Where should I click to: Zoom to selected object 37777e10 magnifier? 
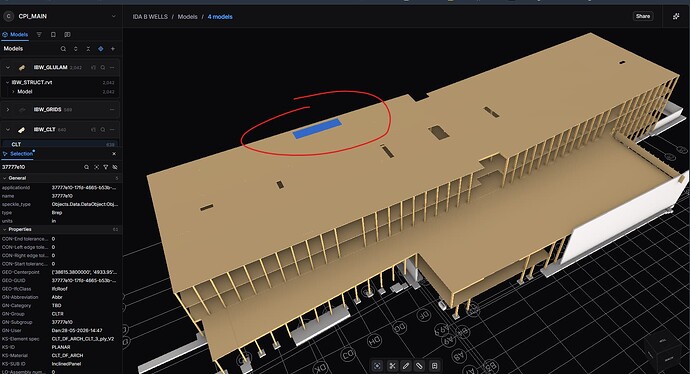[87, 167]
